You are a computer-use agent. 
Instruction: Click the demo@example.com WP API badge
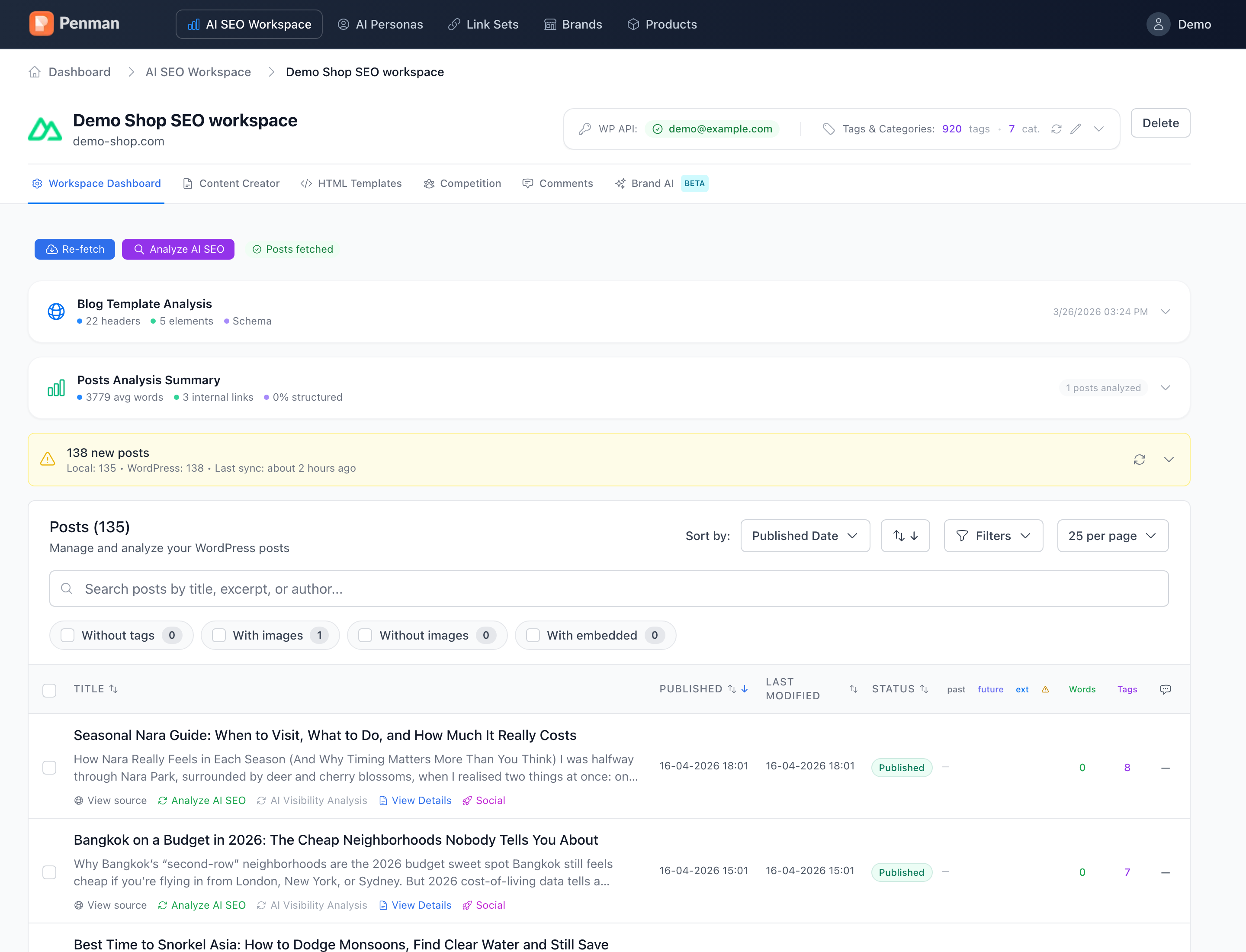click(x=712, y=129)
